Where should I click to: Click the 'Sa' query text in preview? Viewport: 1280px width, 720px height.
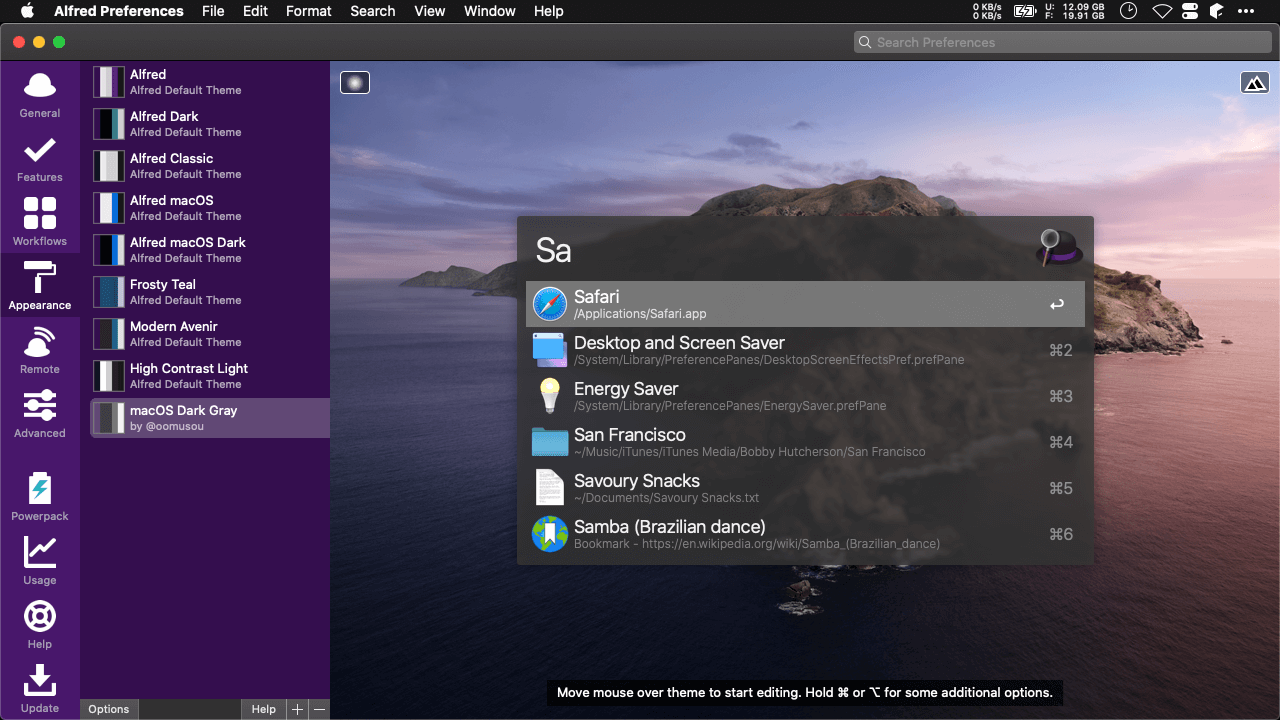[553, 250]
